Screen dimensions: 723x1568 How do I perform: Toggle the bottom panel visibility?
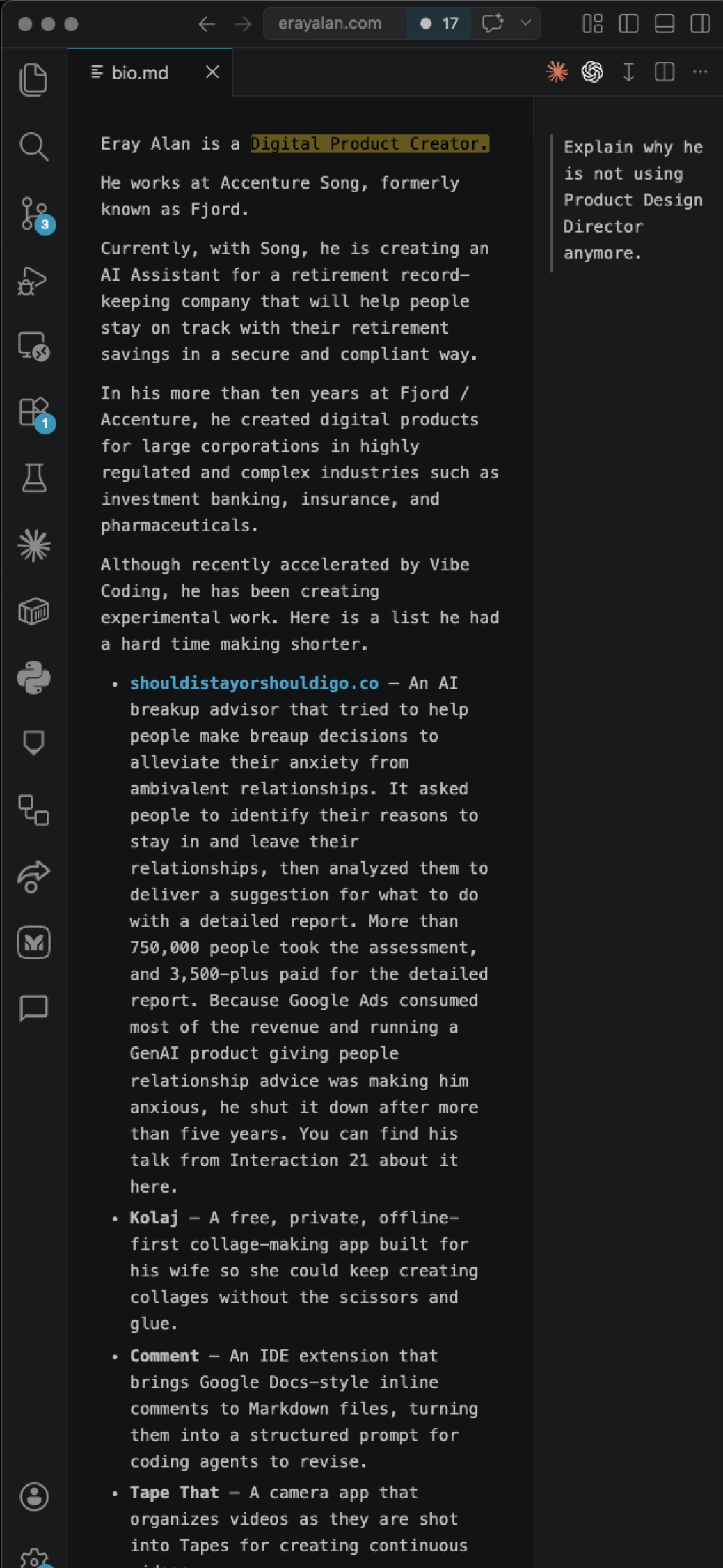(x=665, y=24)
